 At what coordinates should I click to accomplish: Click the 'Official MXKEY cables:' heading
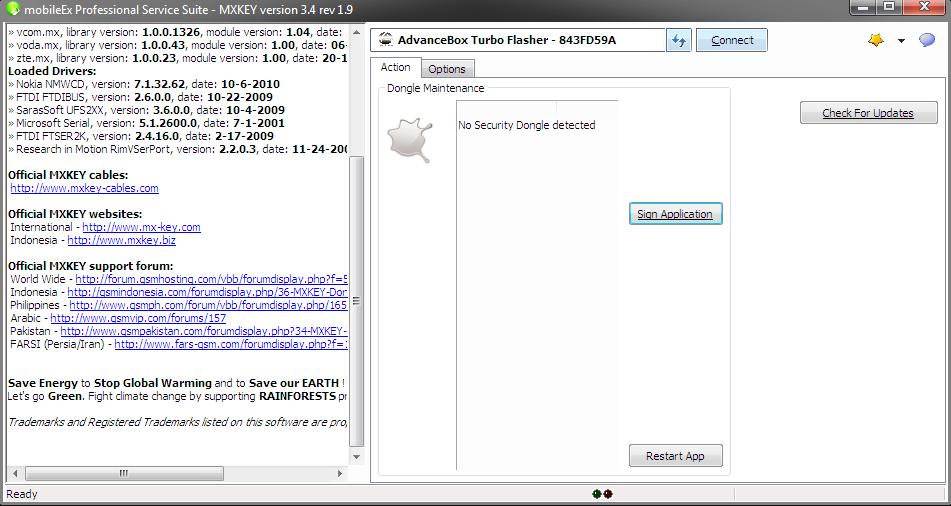69,175
